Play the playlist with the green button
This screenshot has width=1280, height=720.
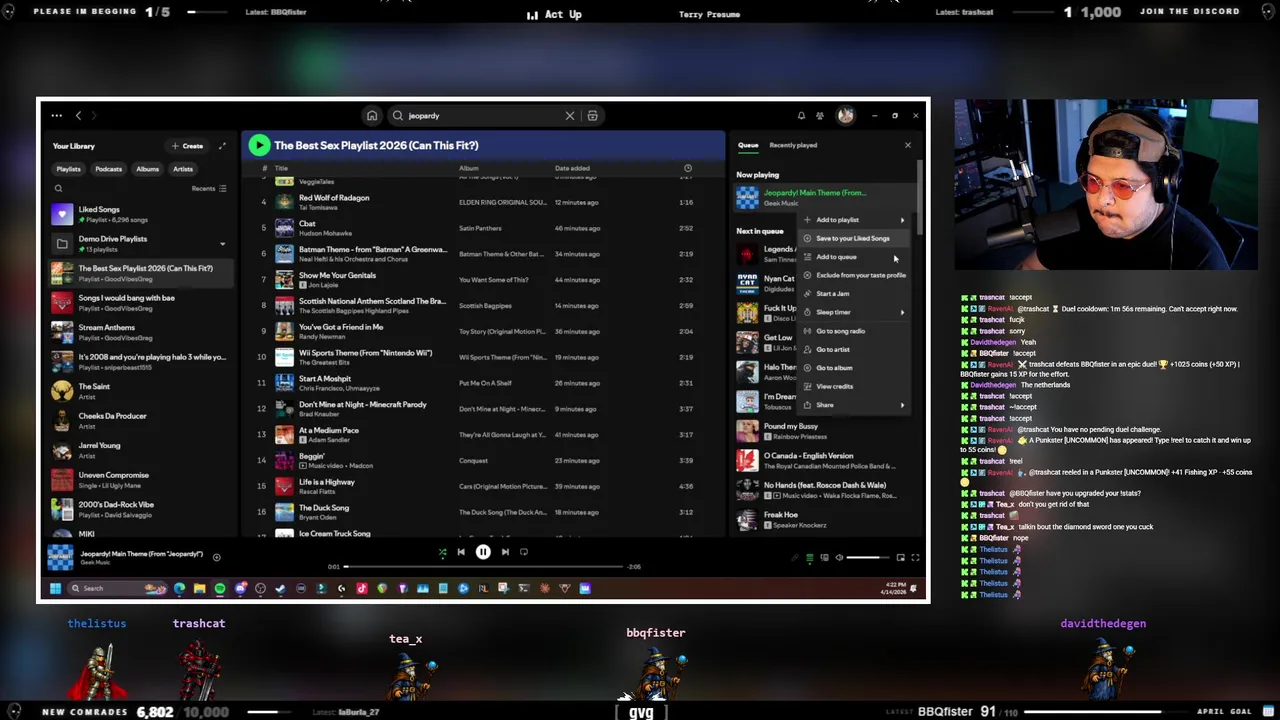259,145
